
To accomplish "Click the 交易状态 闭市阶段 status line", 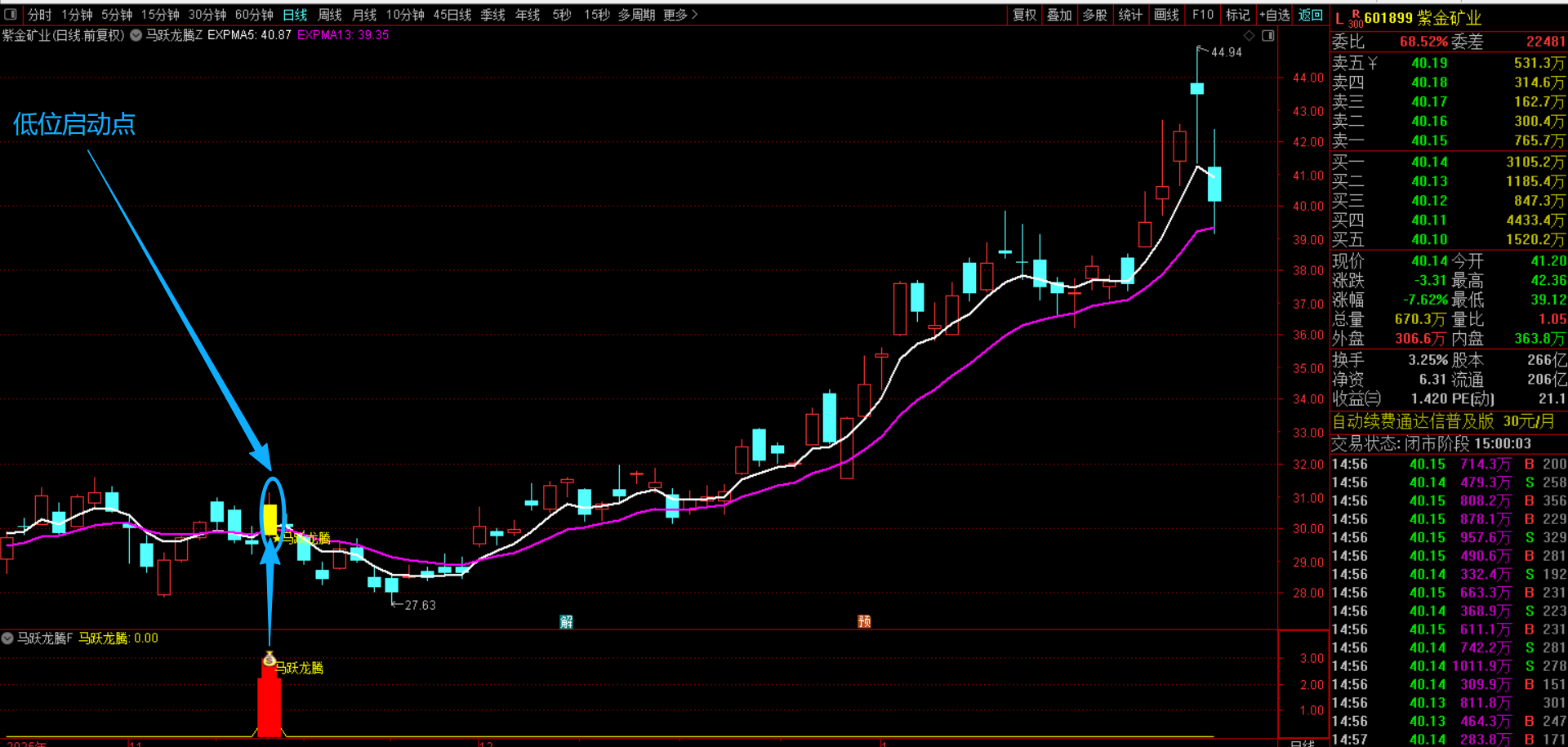I will [x=1432, y=443].
